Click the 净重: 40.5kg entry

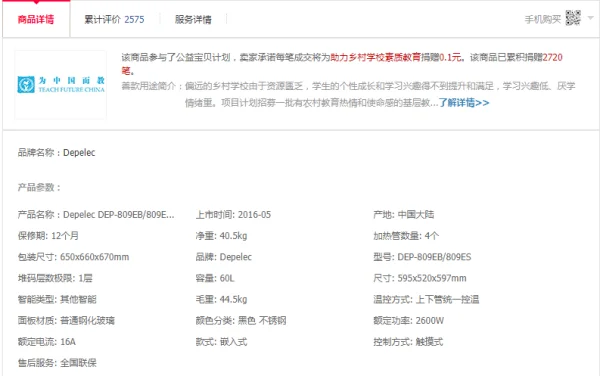coord(221,236)
